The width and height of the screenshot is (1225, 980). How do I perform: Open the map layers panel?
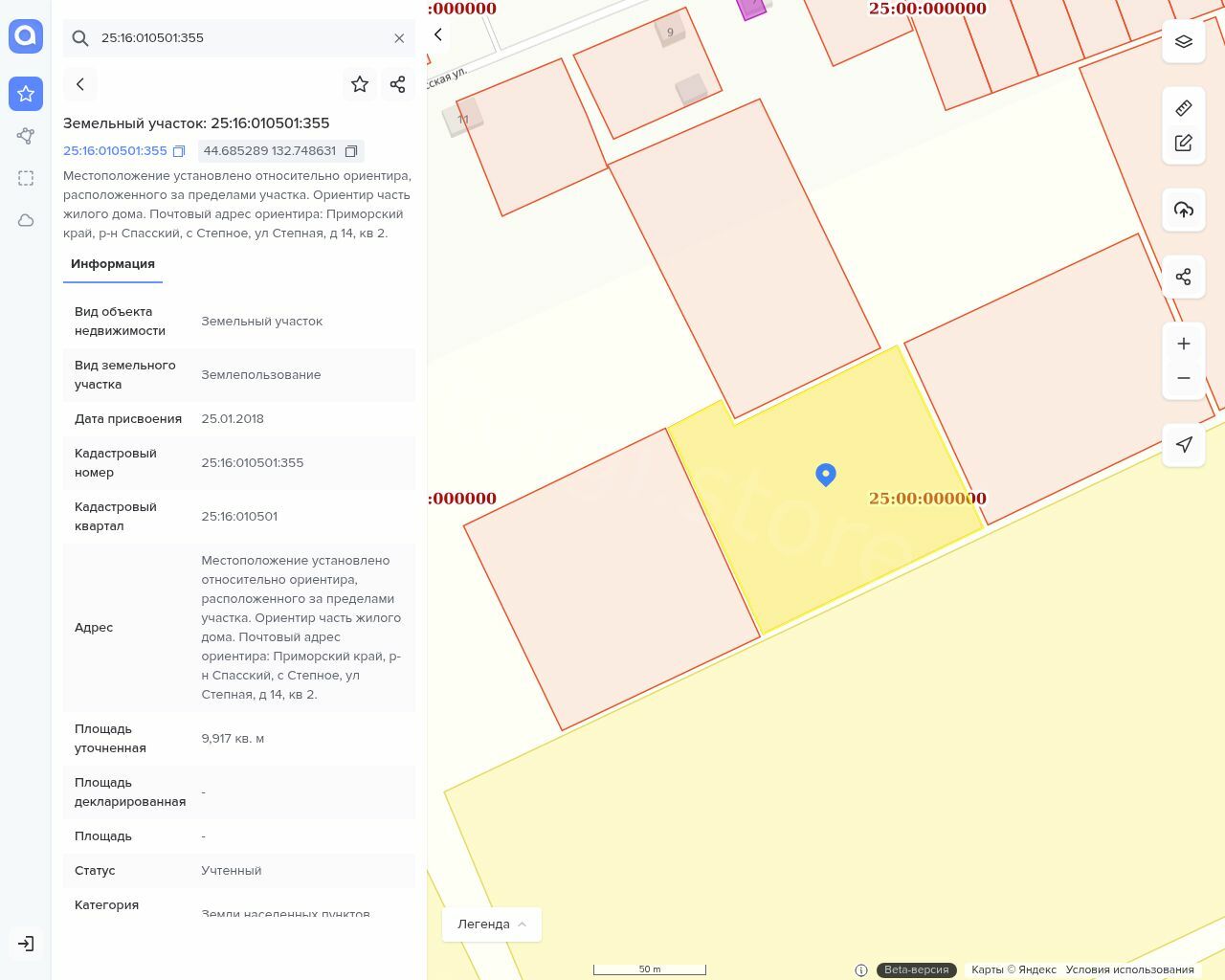(x=1184, y=41)
